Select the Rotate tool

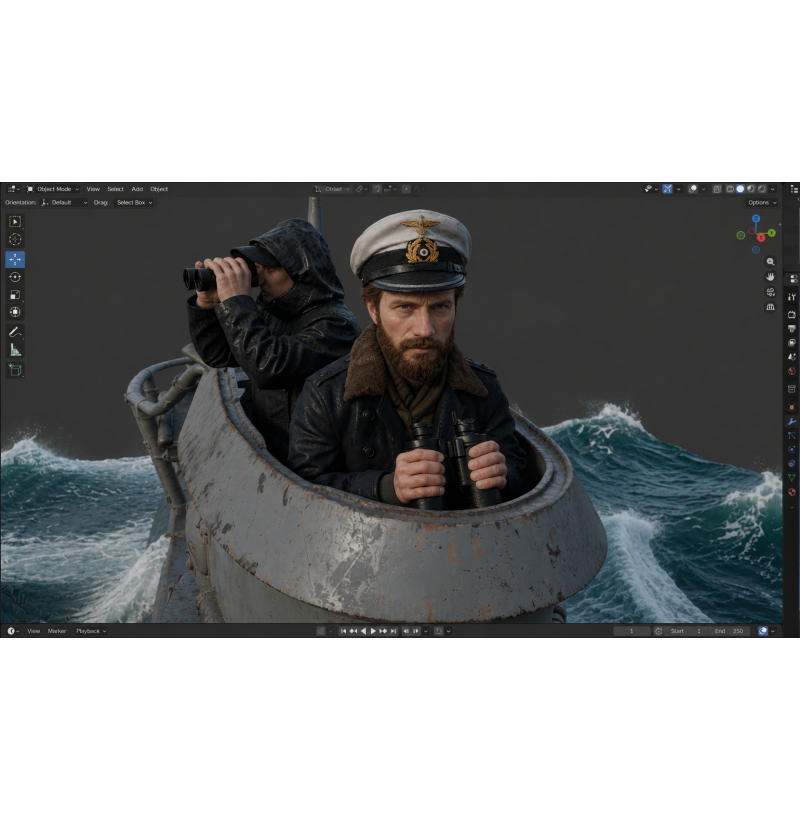point(15,277)
